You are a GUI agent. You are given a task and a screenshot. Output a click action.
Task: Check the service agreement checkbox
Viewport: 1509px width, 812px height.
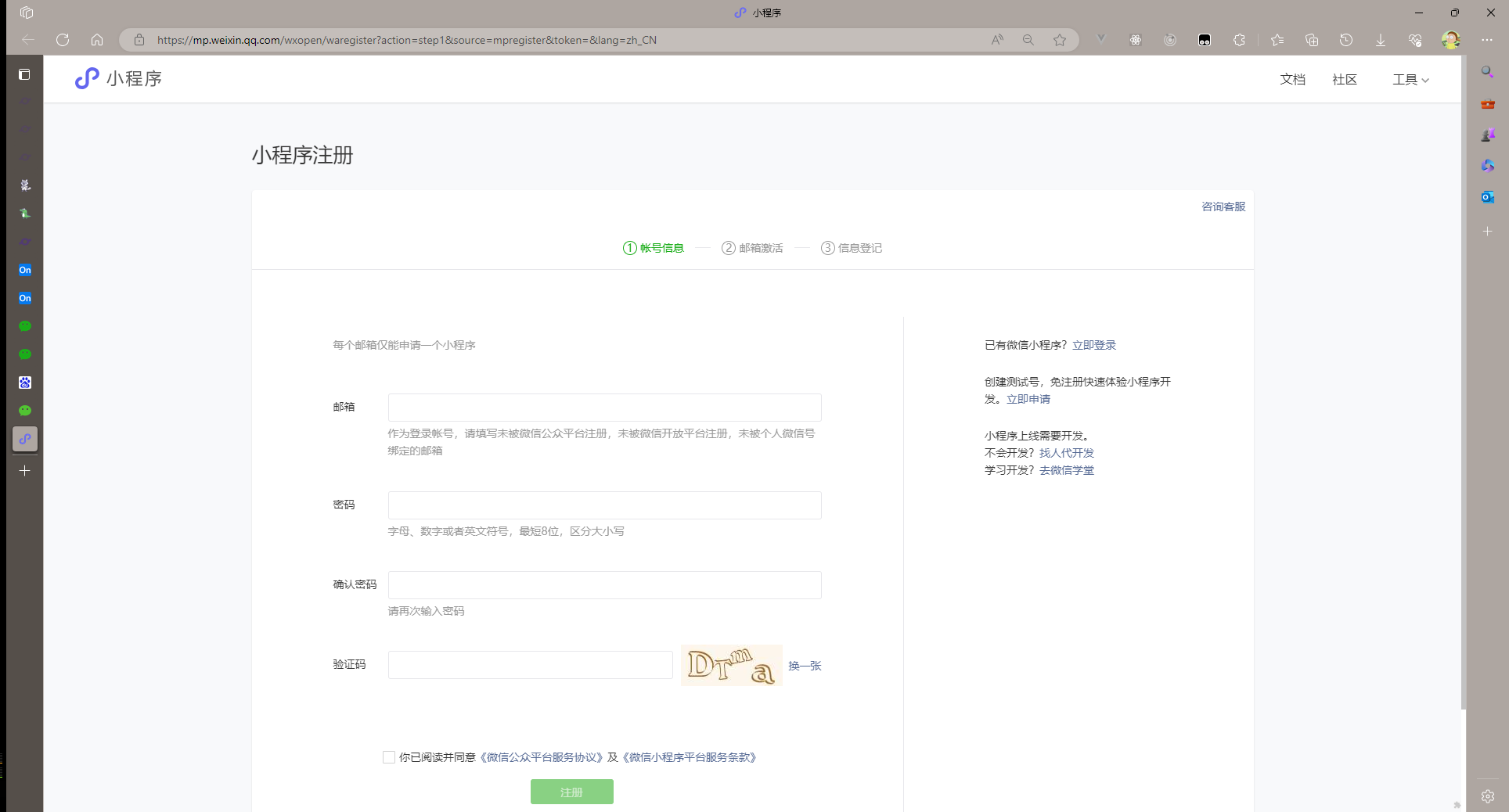pos(388,757)
